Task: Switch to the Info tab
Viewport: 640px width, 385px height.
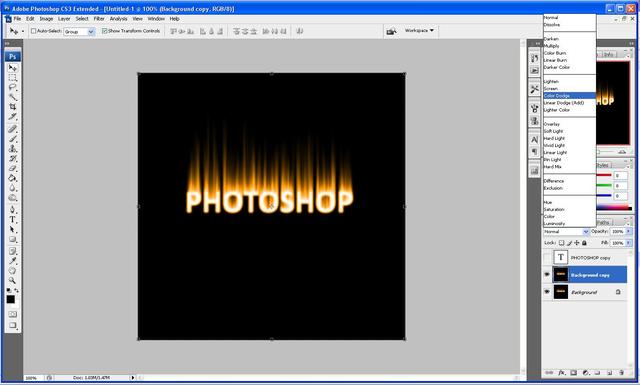Action: (x=609, y=54)
